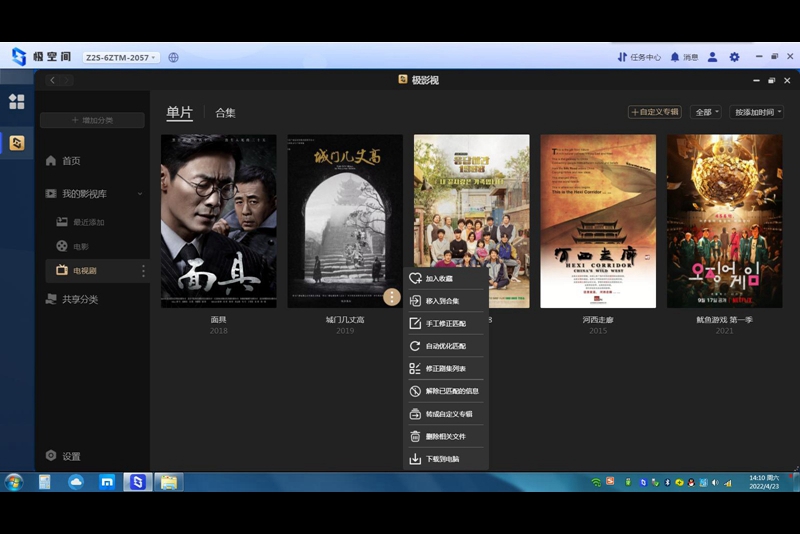
Task: Choose 自动优化匹配 from context menu
Action: pos(445,346)
